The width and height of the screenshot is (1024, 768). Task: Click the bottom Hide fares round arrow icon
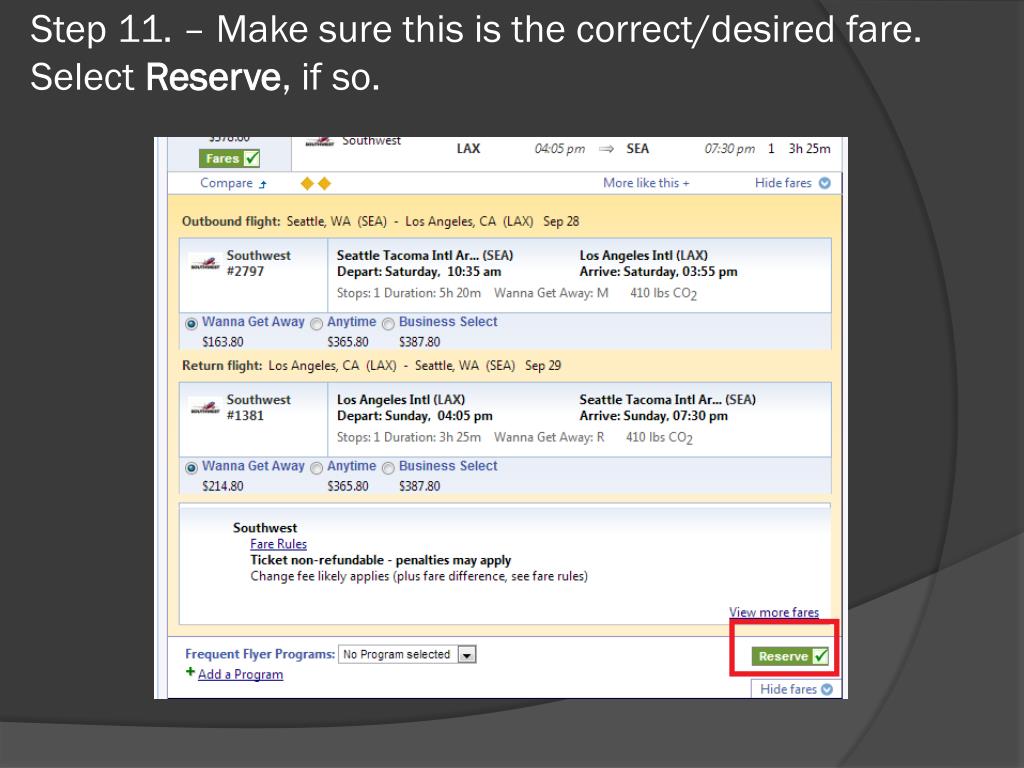tap(827, 689)
